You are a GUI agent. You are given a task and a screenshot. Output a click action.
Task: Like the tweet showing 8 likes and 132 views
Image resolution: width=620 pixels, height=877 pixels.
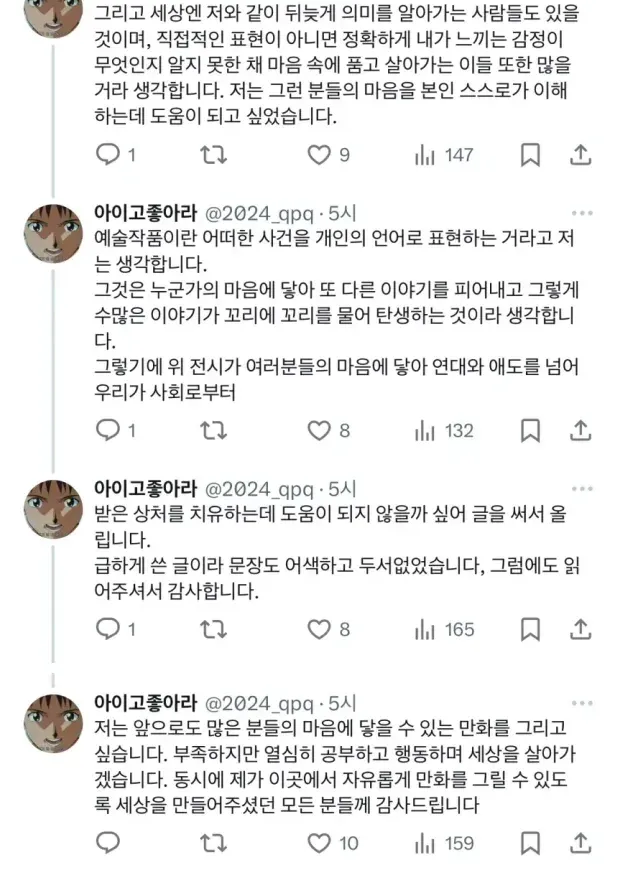point(318,430)
